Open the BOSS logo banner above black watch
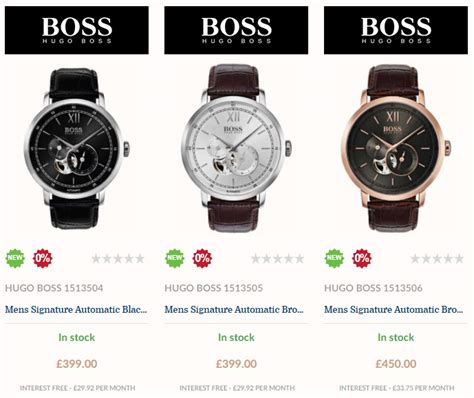The image size is (474, 398). (x=77, y=30)
